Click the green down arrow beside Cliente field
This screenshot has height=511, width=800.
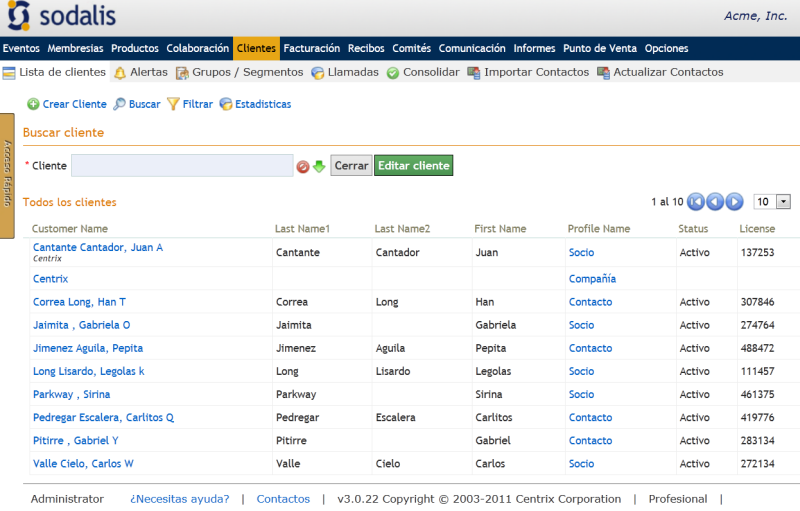click(x=319, y=166)
